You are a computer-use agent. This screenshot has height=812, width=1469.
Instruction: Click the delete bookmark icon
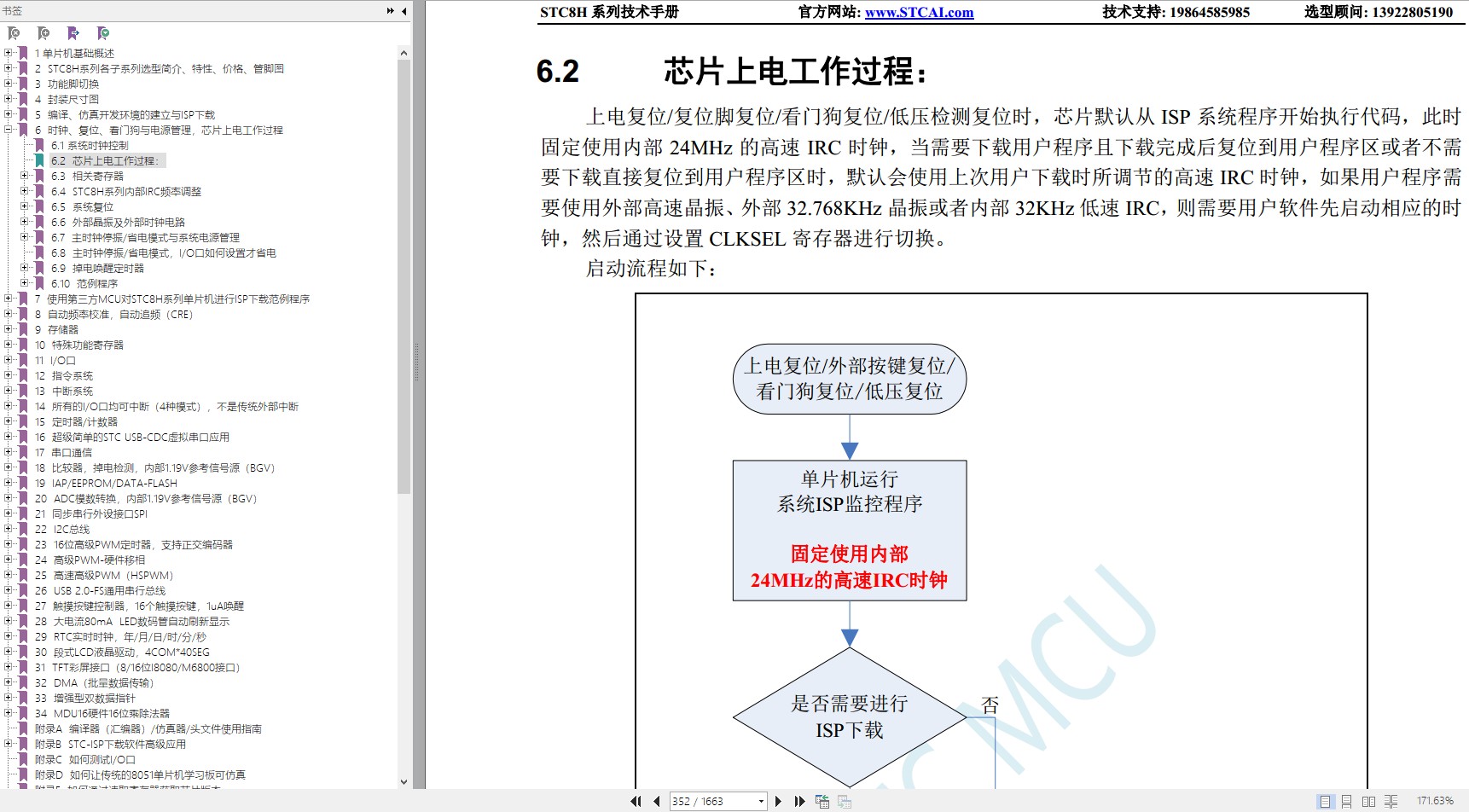pyautogui.click(x=14, y=33)
